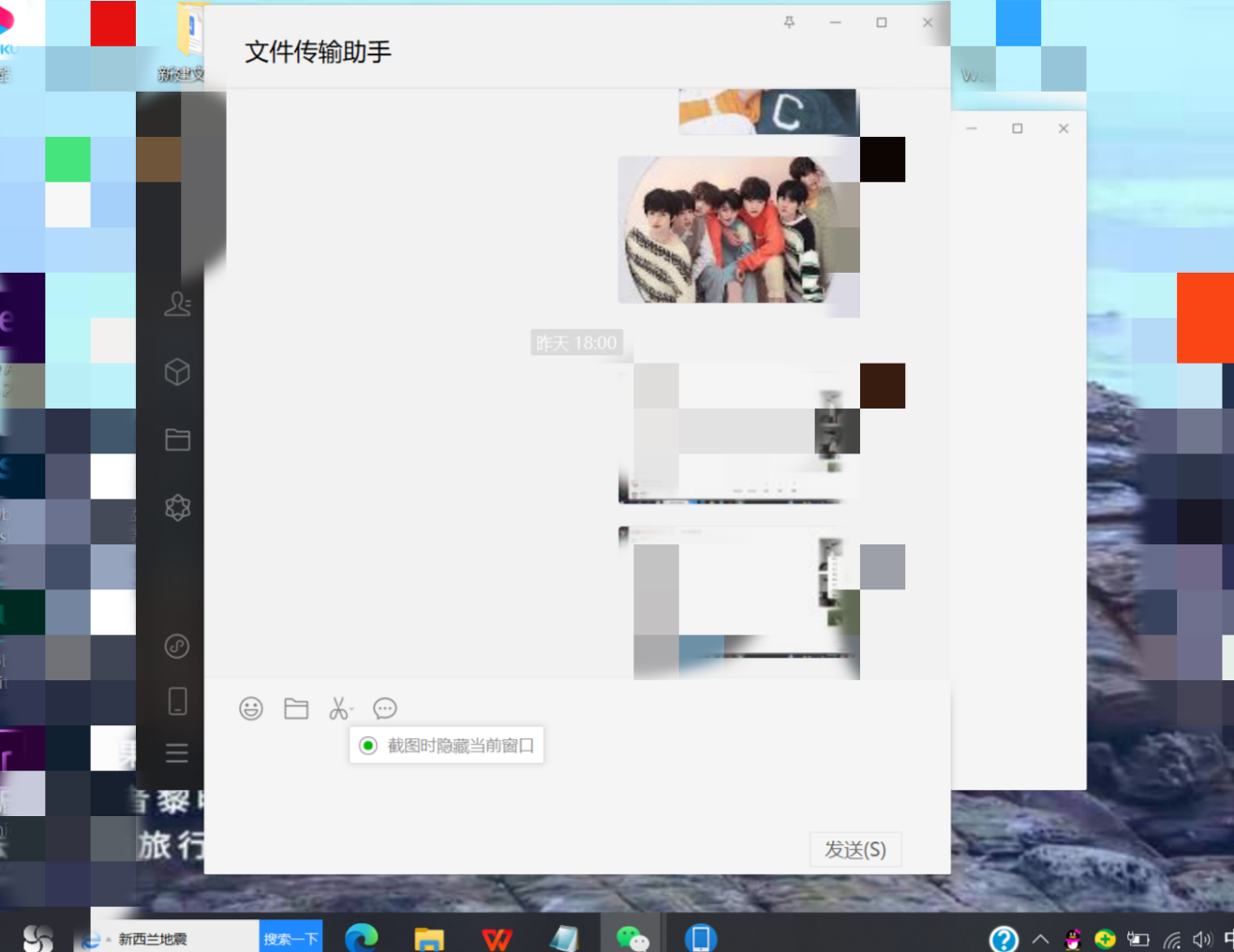
Task: Open the hamburger settings menu in sidebar
Action: (177, 752)
